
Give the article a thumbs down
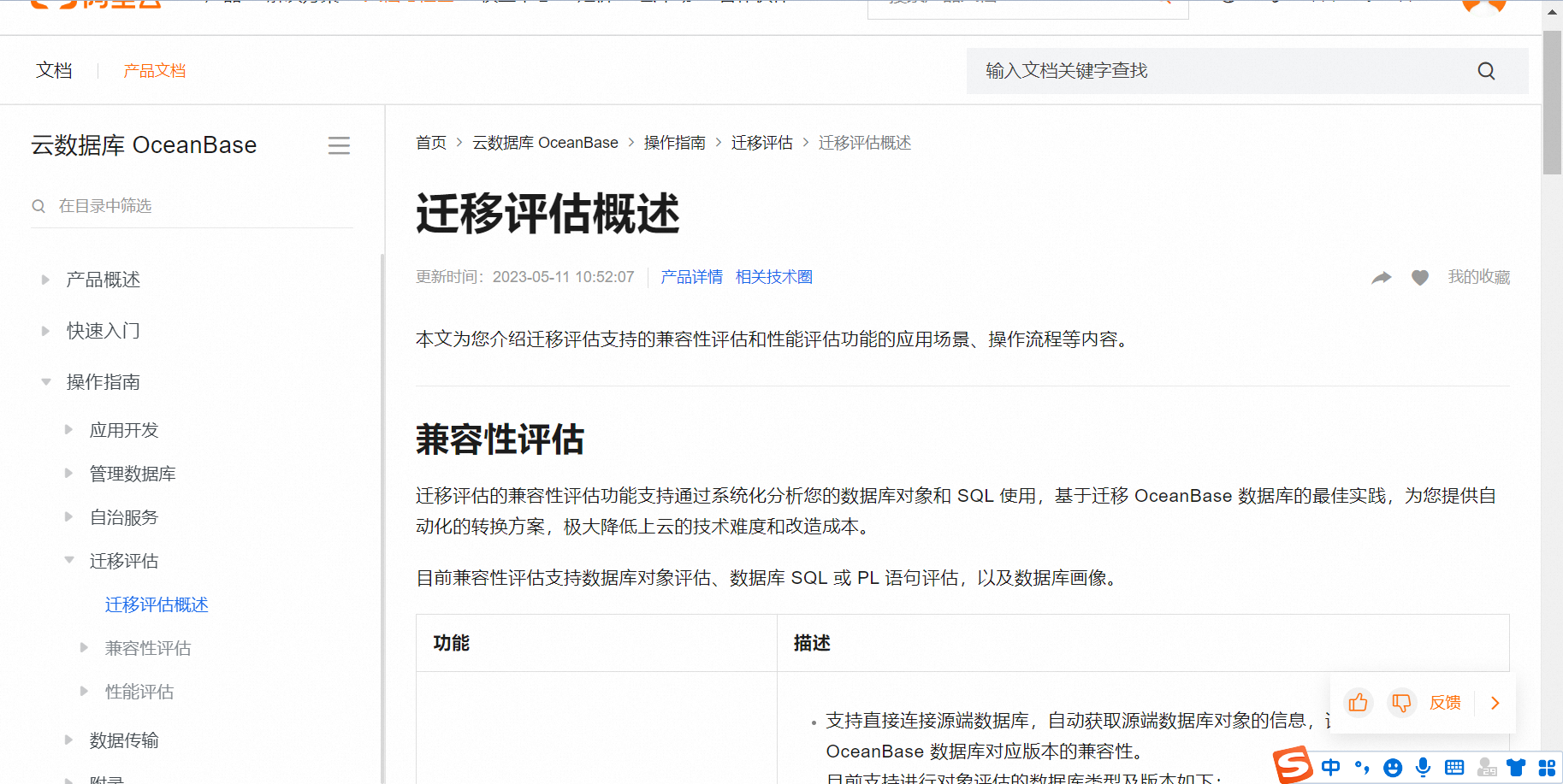click(1401, 703)
